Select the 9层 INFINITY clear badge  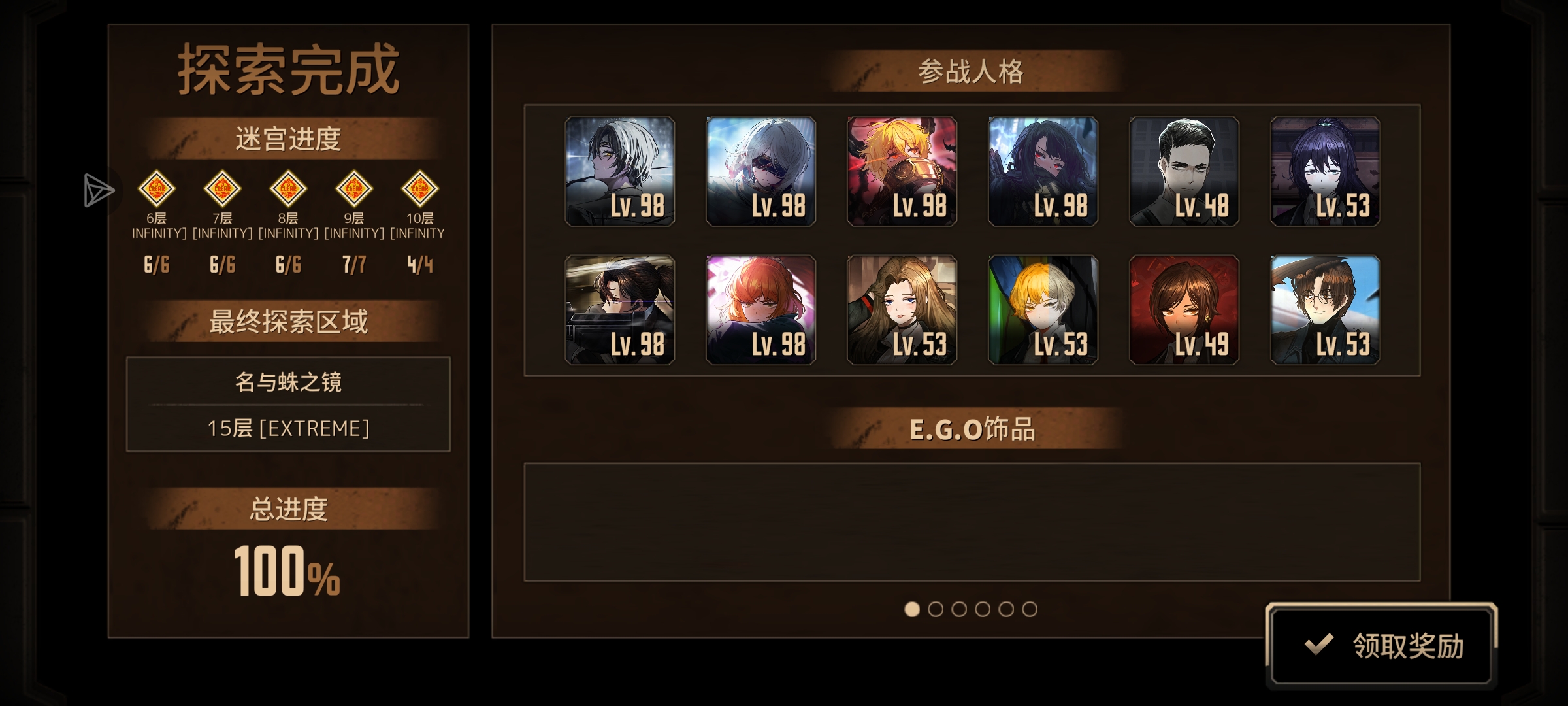click(x=354, y=189)
